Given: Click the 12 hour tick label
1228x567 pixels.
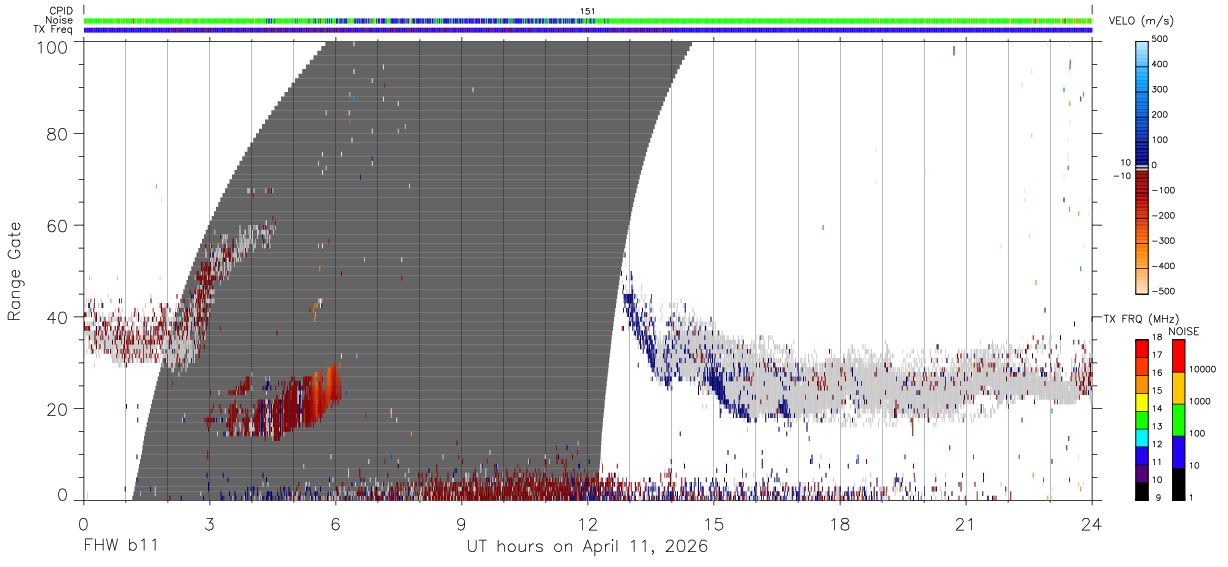Looking at the screenshot, I should click(x=588, y=523).
